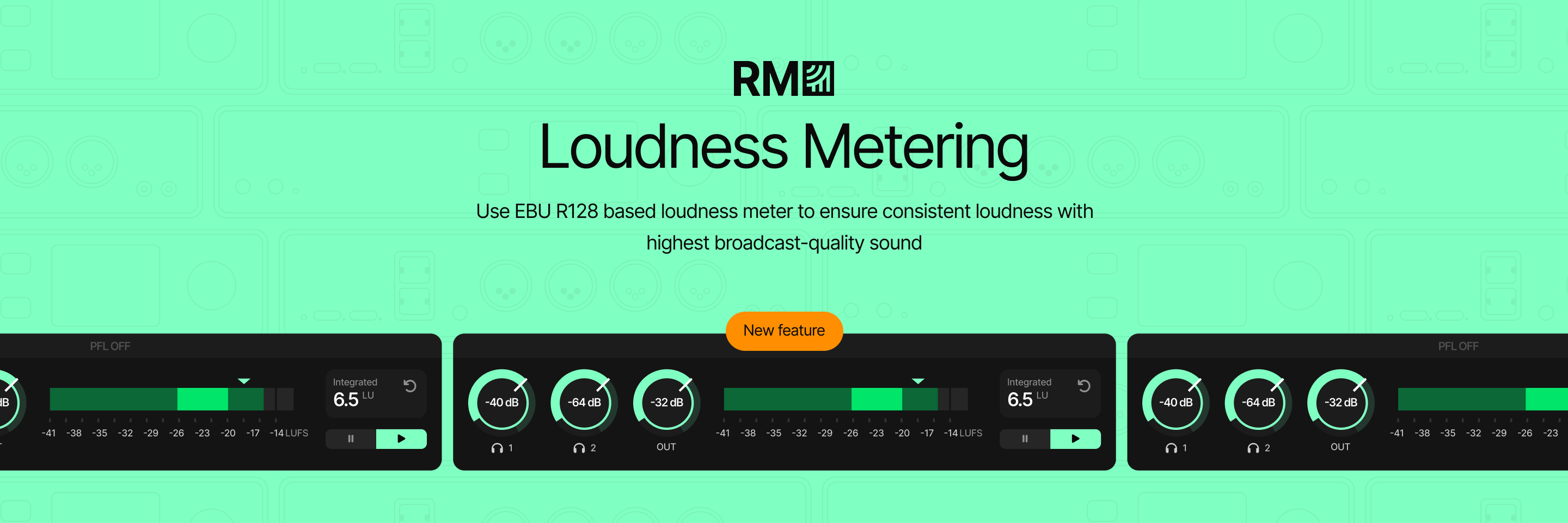Click the bright green segment of the middle loudness meter
This screenshot has width=1568, height=523.
click(877, 399)
